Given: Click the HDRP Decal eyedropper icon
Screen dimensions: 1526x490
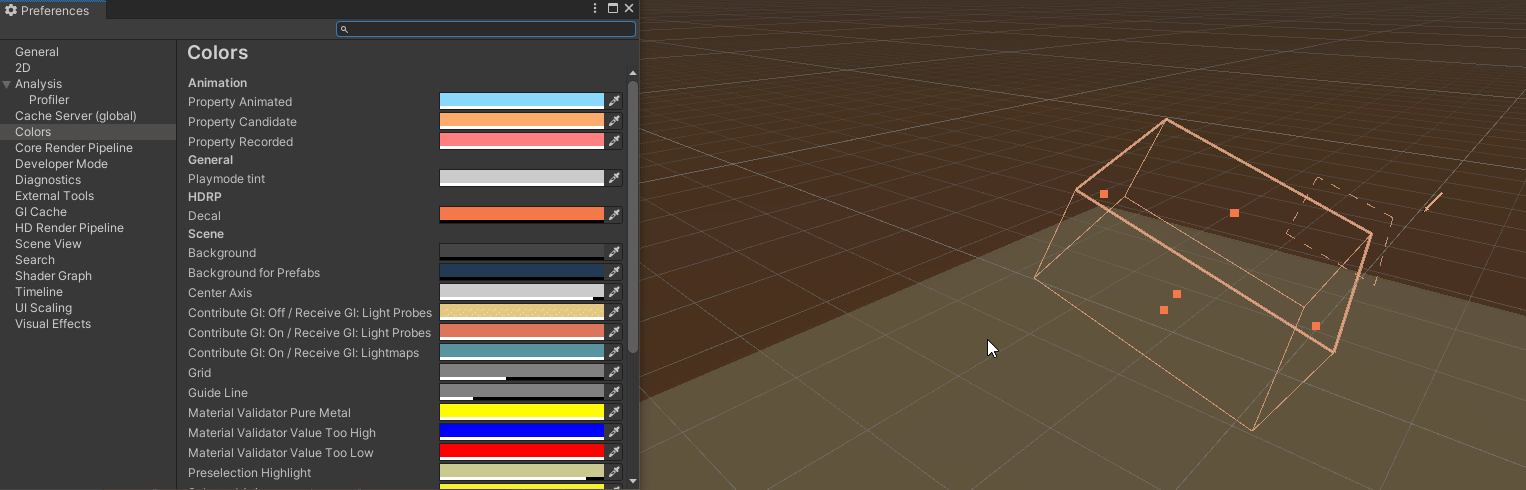Looking at the screenshot, I should pos(615,215).
